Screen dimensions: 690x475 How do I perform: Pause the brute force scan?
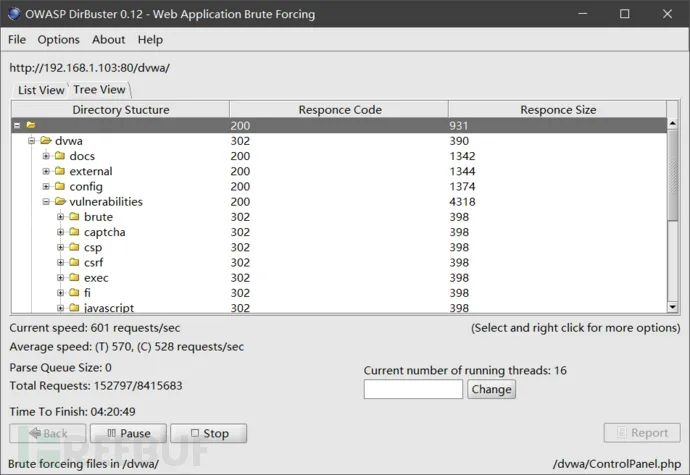(128, 433)
